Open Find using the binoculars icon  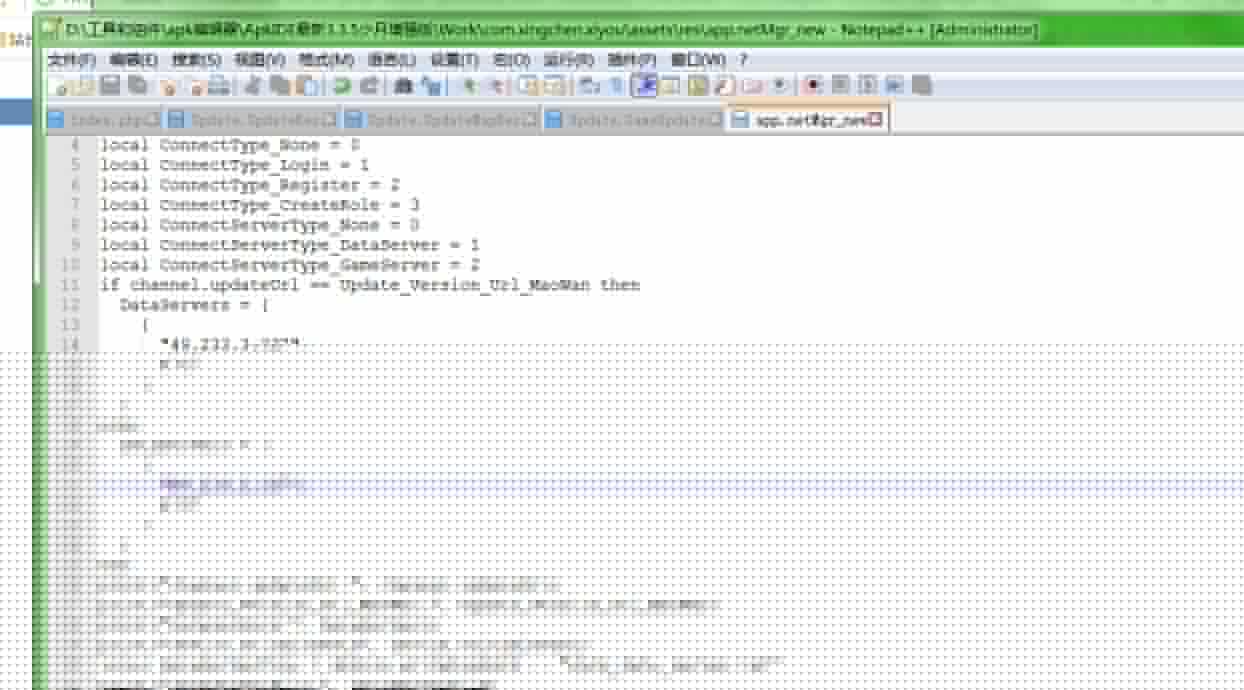click(403, 86)
